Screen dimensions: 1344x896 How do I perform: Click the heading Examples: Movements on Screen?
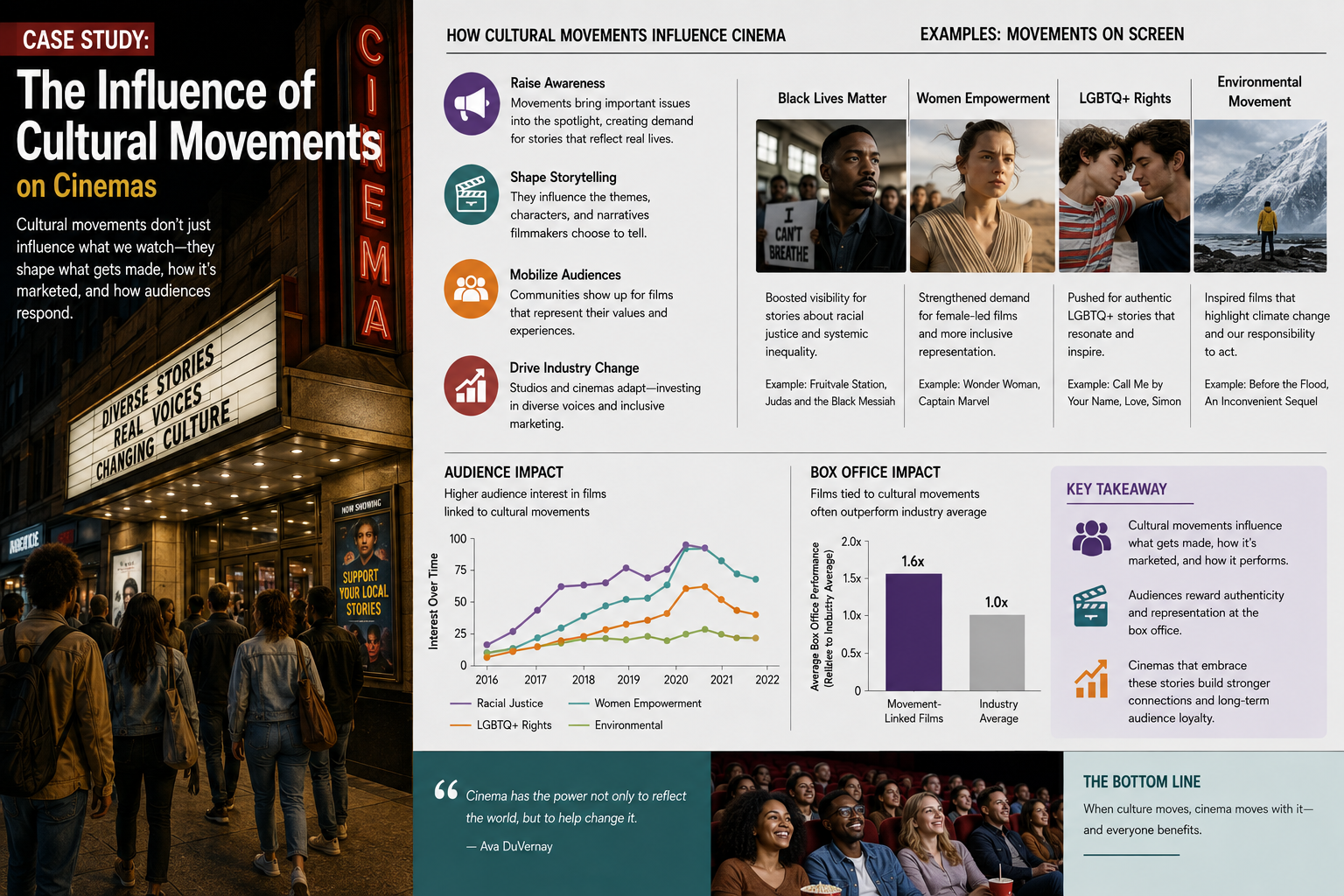[x=1052, y=34]
